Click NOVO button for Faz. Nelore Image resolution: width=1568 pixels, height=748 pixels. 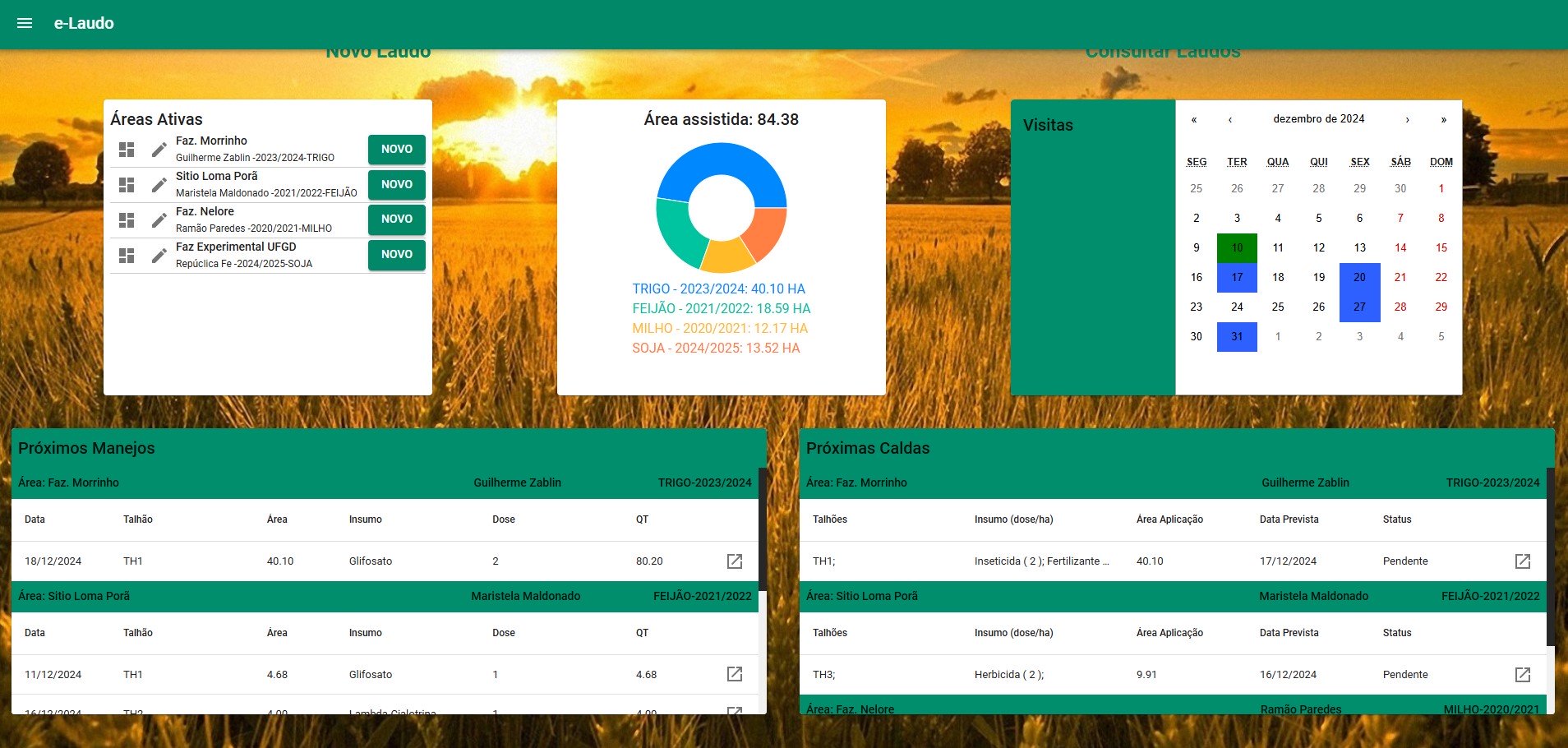click(x=396, y=219)
